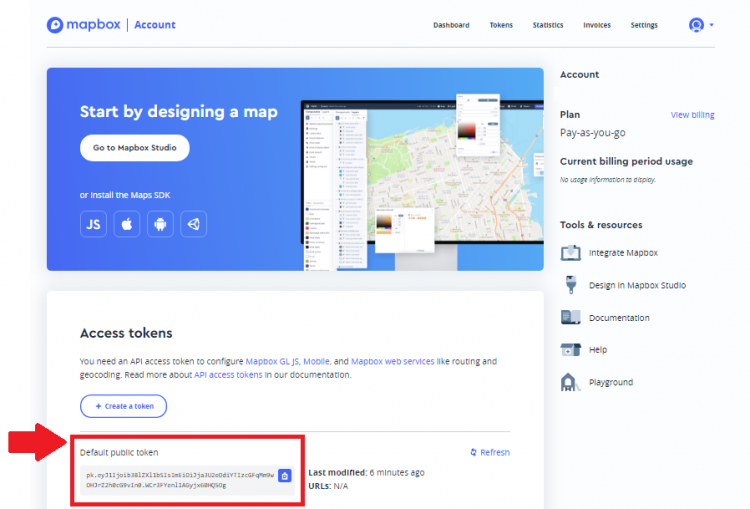Viewport: 750px width, 509px height.
Task: Click the Refresh token icon
Action: pos(474,452)
